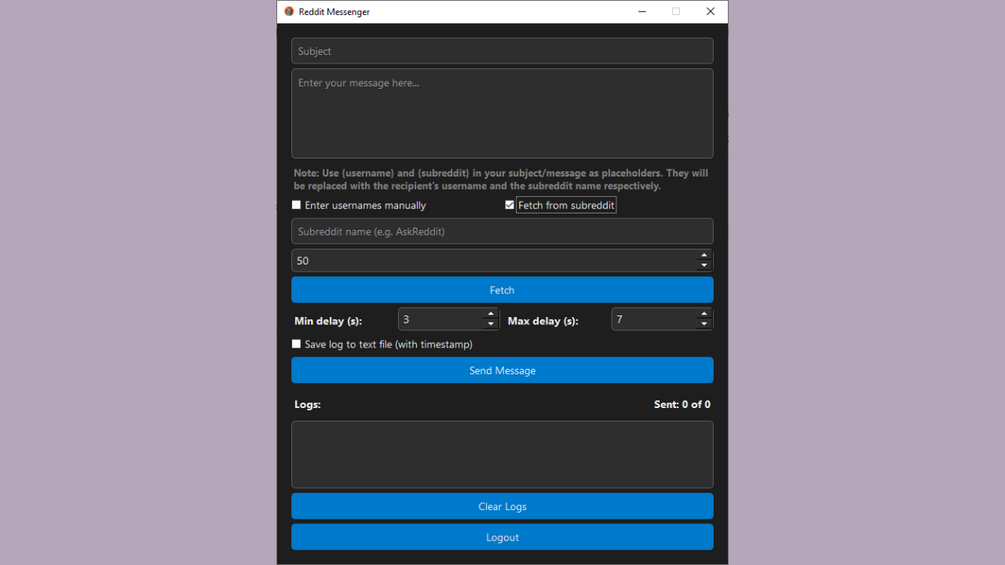Decrease the user count of 50 with its down arrow
This screenshot has width=1005, height=565.
pos(704,265)
